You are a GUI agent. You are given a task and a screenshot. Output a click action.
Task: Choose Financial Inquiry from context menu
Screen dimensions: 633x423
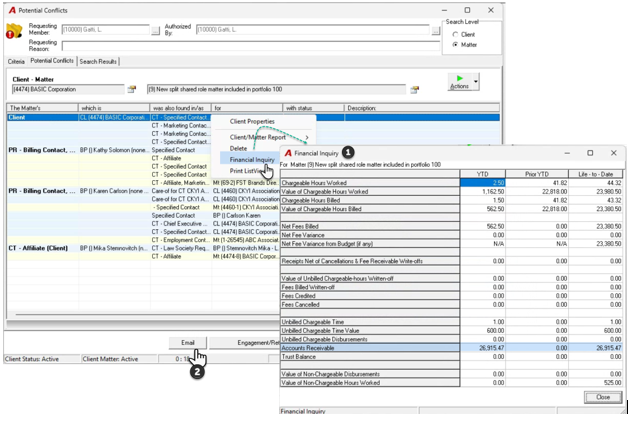(x=252, y=160)
